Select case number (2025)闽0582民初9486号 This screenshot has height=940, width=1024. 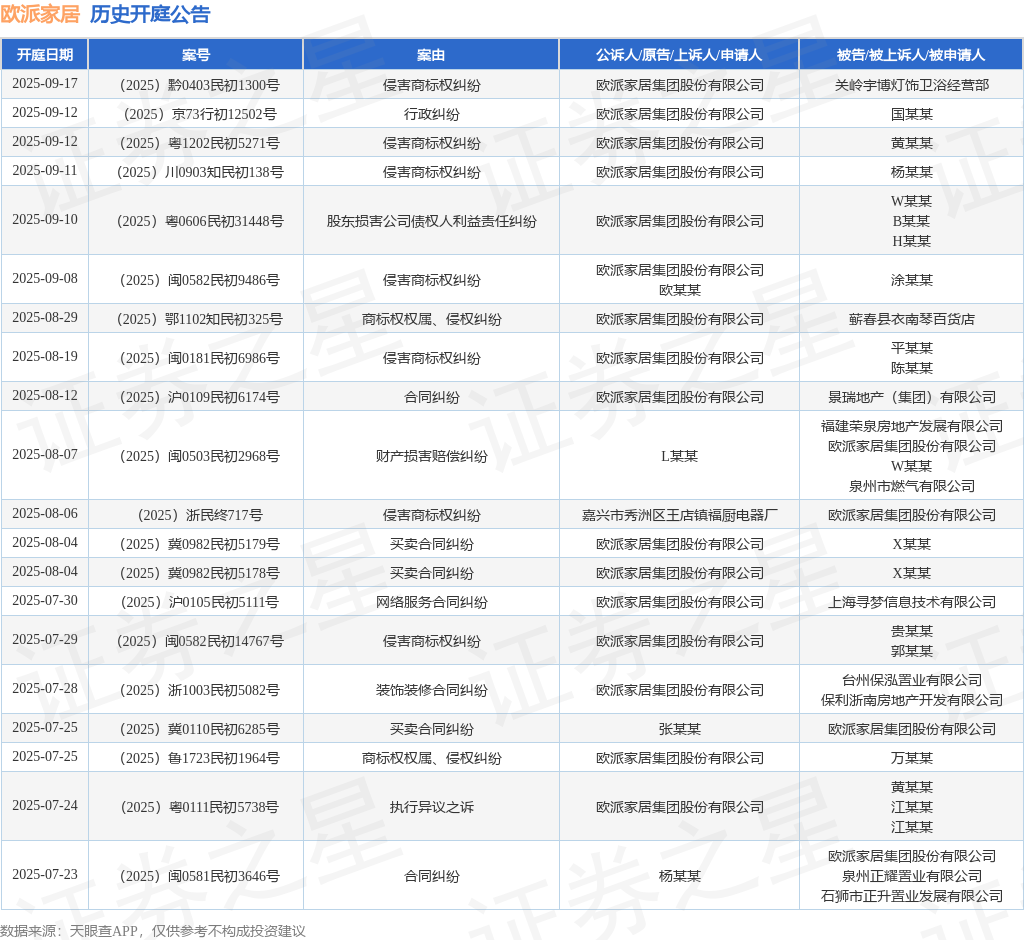click(x=196, y=280)
